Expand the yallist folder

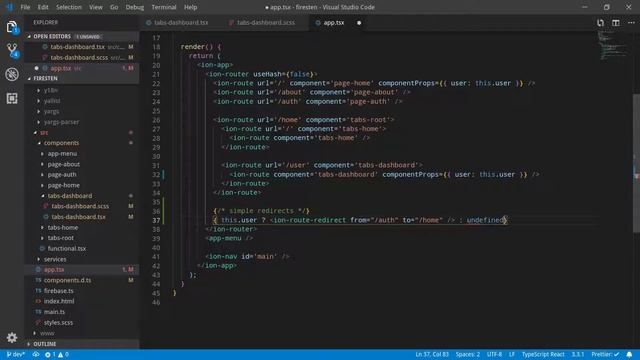[x=52, y=101]
